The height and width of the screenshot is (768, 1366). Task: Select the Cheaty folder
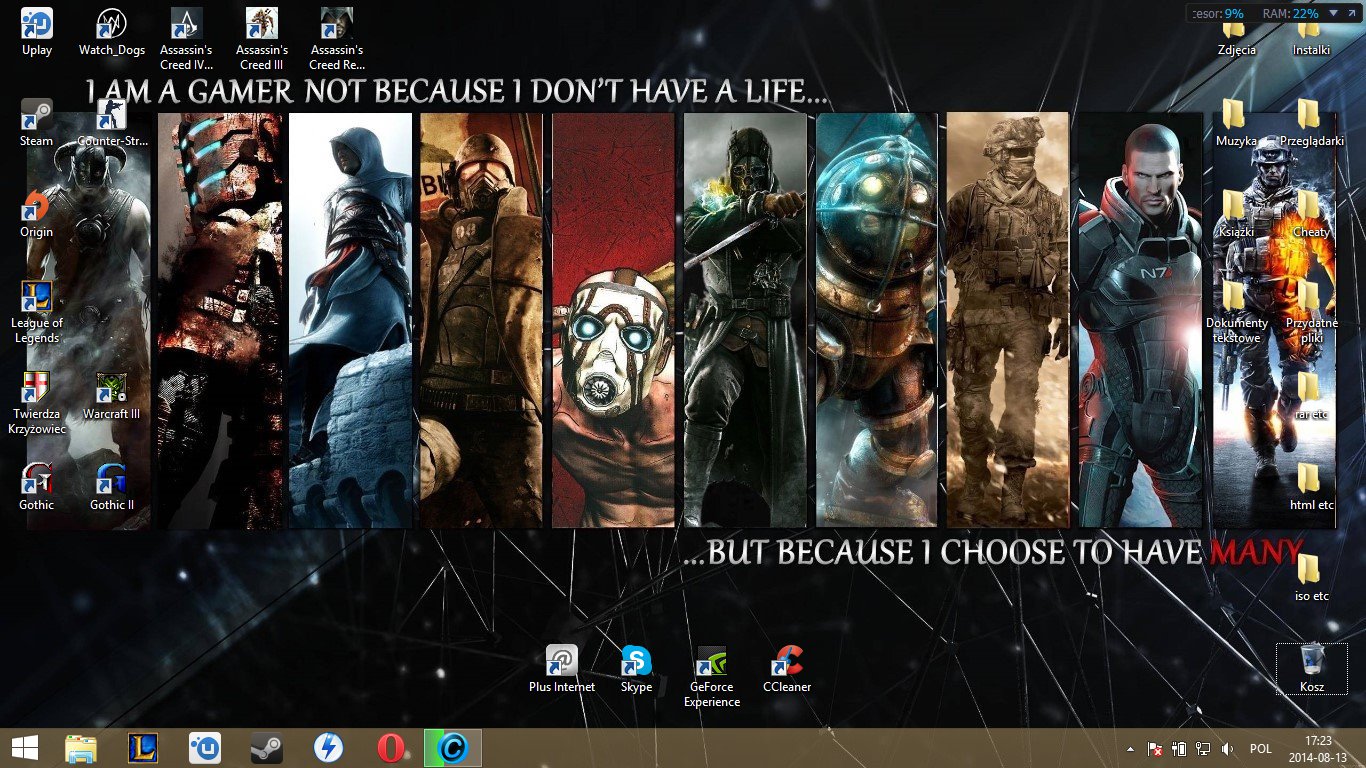[x=1312, y=214]
